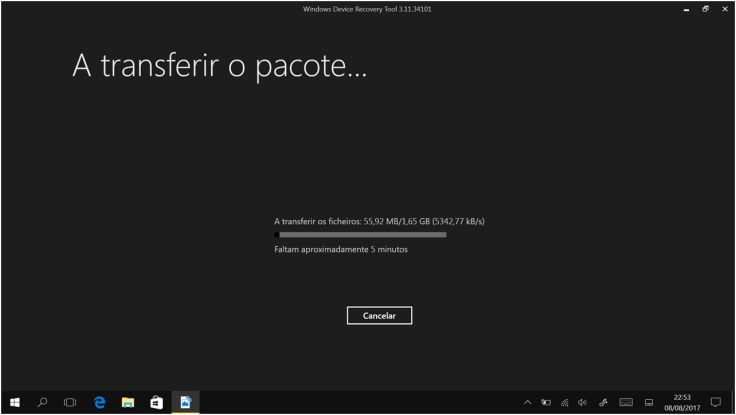
Task: Launch Microsoft Edge from the taskbar
Action: [x=99, y=403]
